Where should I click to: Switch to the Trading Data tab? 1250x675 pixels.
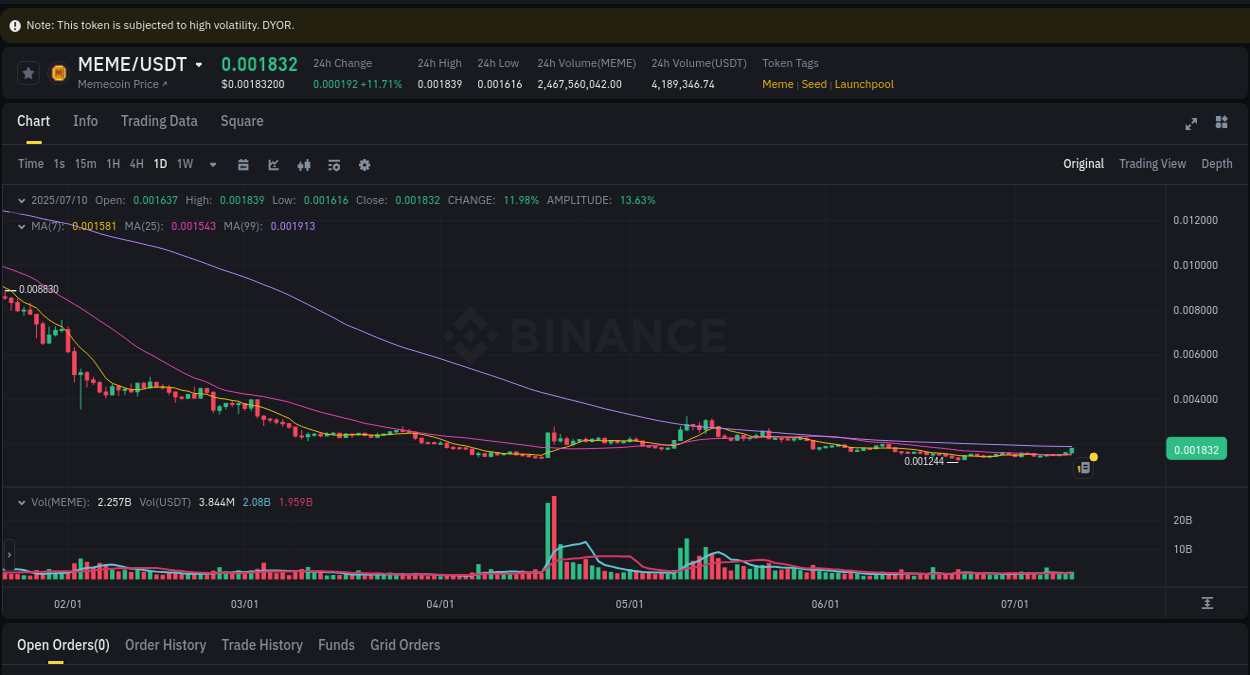[x=159, y=121]
